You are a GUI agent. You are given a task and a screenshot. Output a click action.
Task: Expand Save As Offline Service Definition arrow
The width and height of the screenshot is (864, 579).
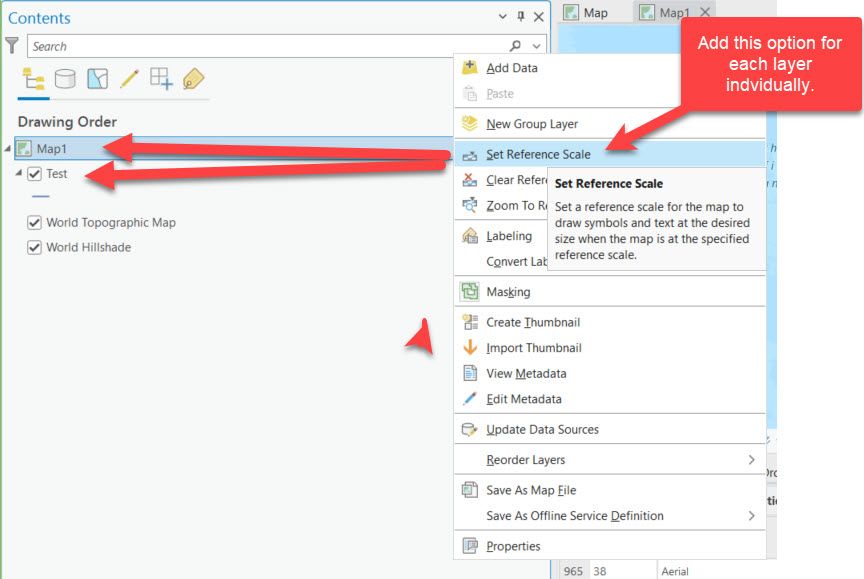[x=752, y=516]
